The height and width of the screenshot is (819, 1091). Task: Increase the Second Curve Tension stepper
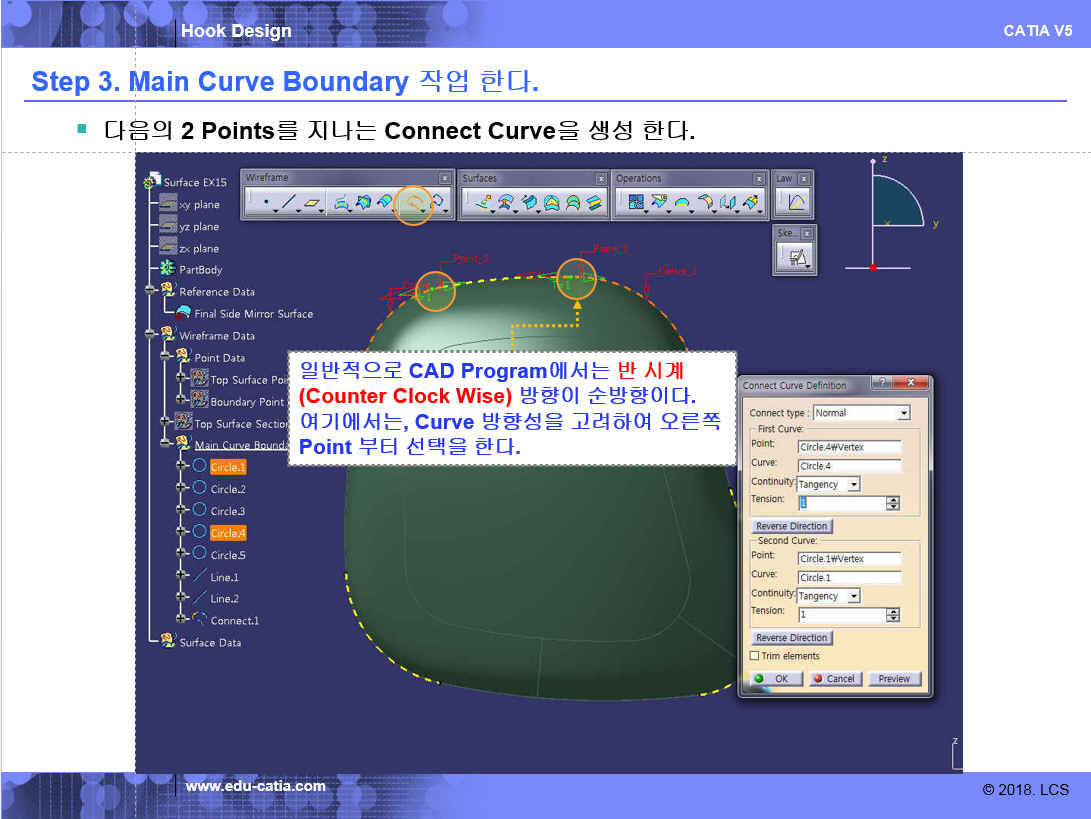(x=893, y=611)
